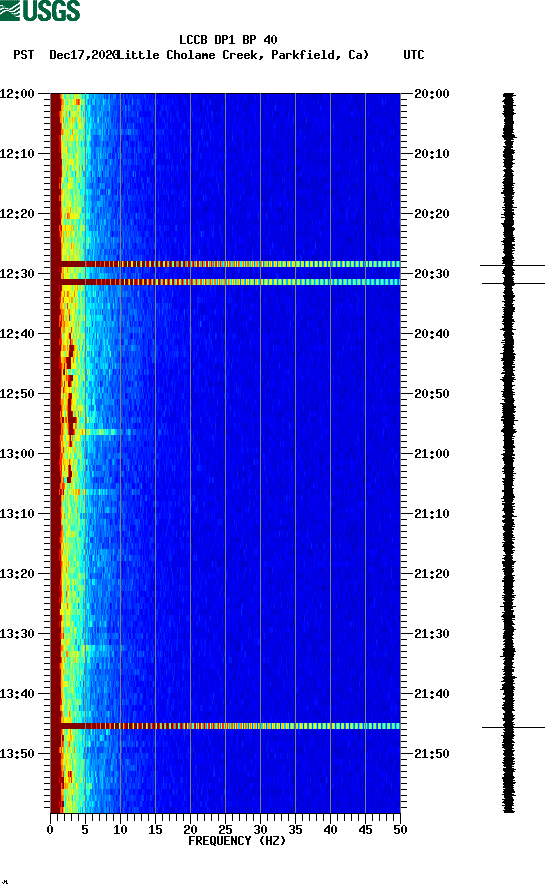The width and height of the screenshot is (552, 893).
Task: Select the 'LCCB DP1 BP 40' title text
Action: [x=228, y=40]
